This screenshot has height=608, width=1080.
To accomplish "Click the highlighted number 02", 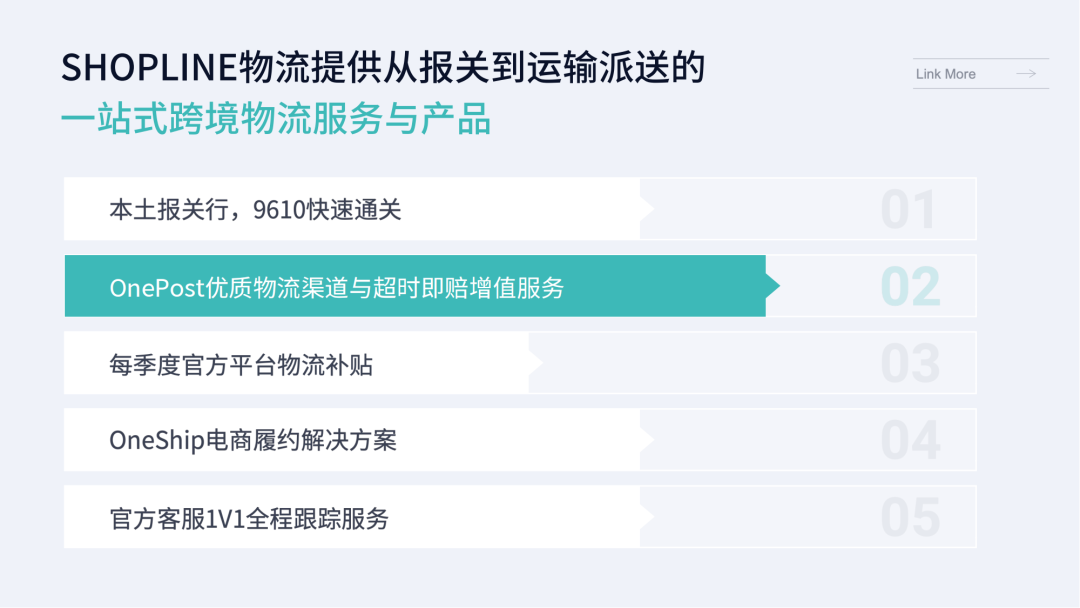I will [x=910, y=287].
